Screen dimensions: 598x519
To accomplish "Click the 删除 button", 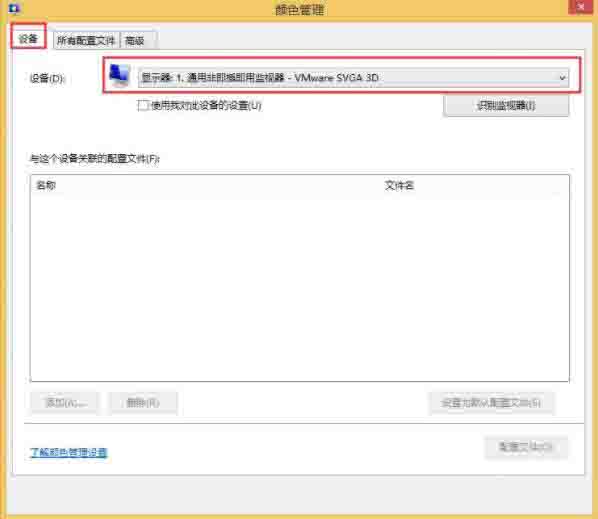I will [x=143, y=403].
